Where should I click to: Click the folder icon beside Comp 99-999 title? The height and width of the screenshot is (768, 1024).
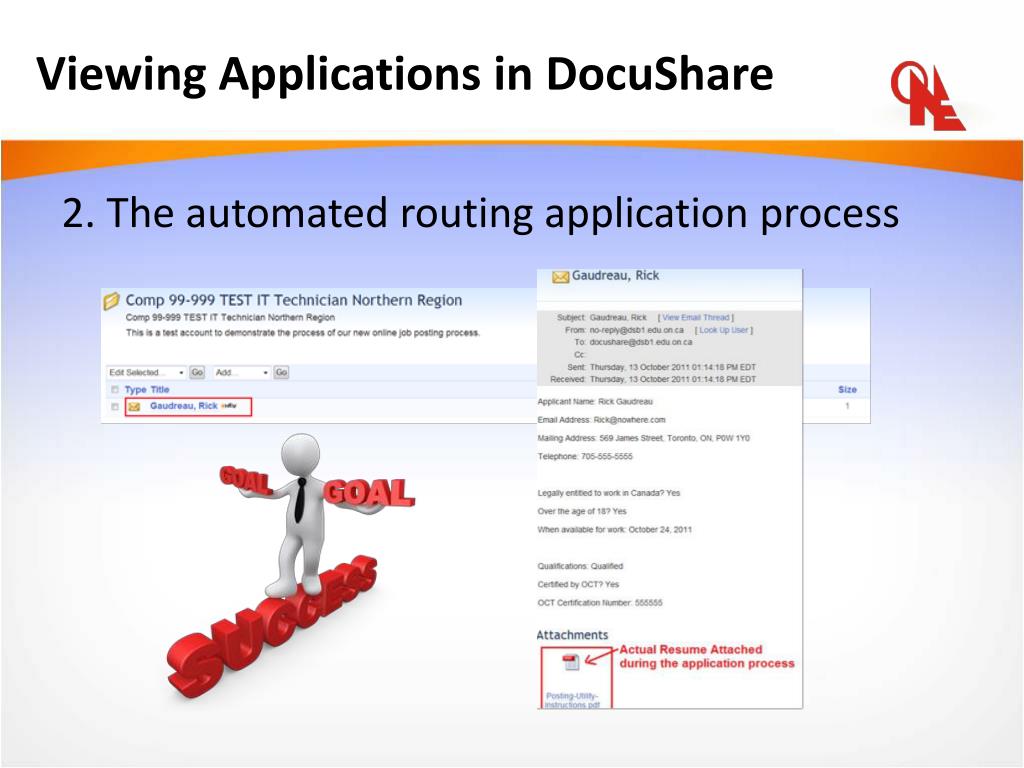[x=111, y=301]
